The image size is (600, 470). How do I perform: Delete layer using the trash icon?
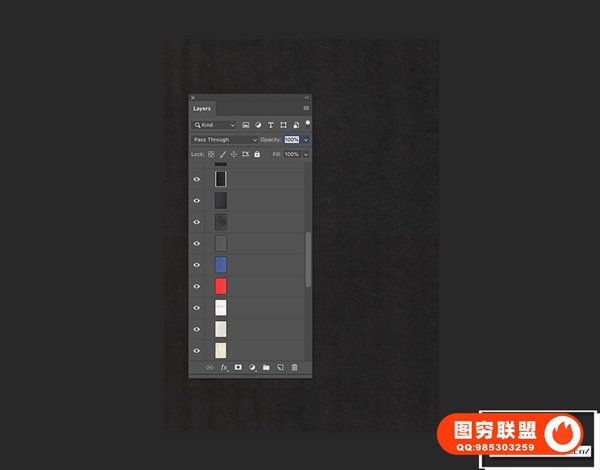tap(294, 368)
